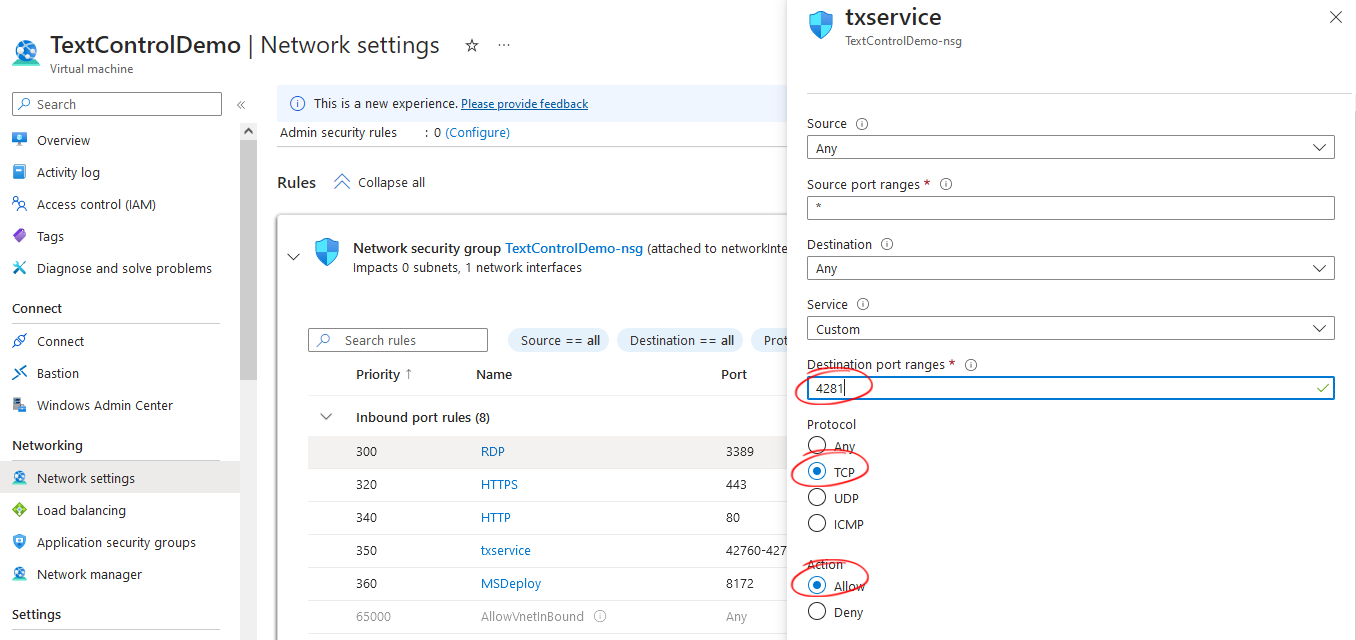The width and height of the screenshot is (1356, 640).
Task: Click the shield icon of the network security group
Action: [327, 251]
